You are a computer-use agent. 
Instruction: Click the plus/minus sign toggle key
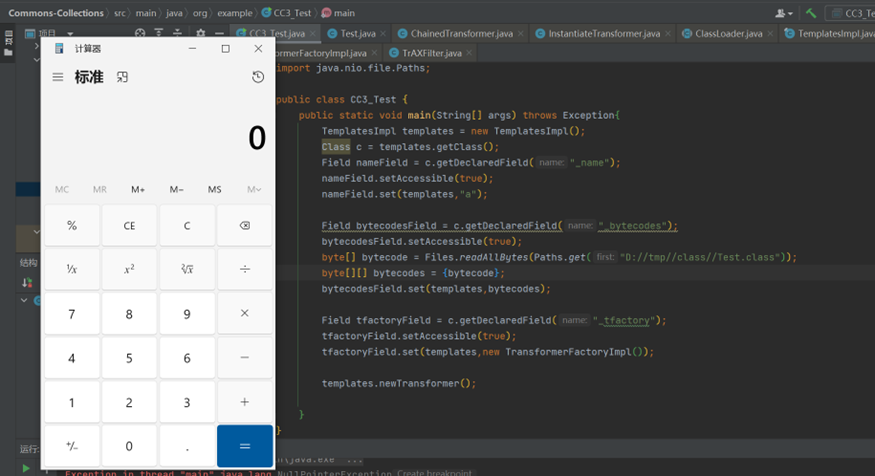[72, 446]
